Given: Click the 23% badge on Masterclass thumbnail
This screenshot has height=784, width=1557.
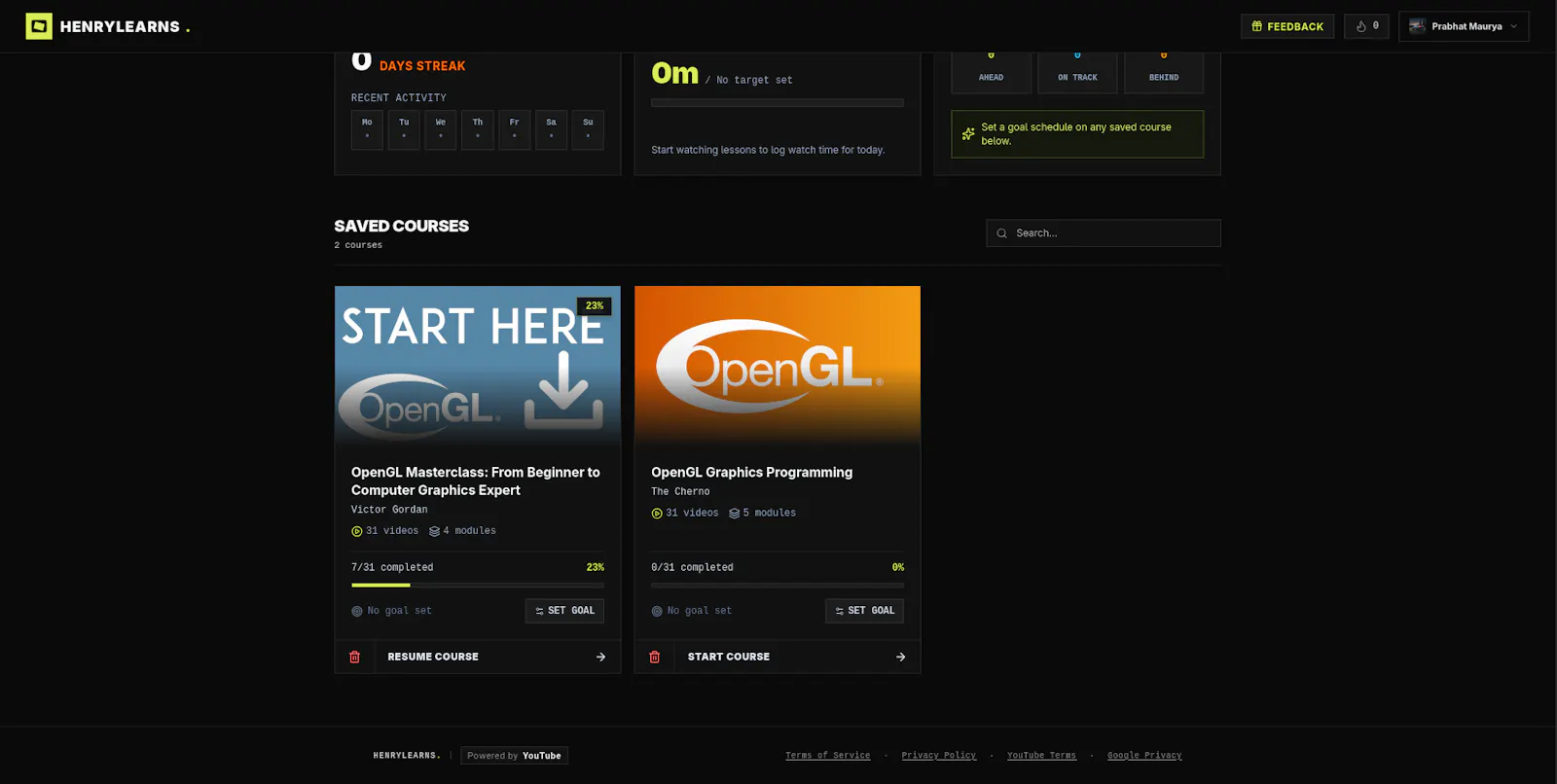Looking at the screenshot, I should pyautogui.click(x=595, y=305).
